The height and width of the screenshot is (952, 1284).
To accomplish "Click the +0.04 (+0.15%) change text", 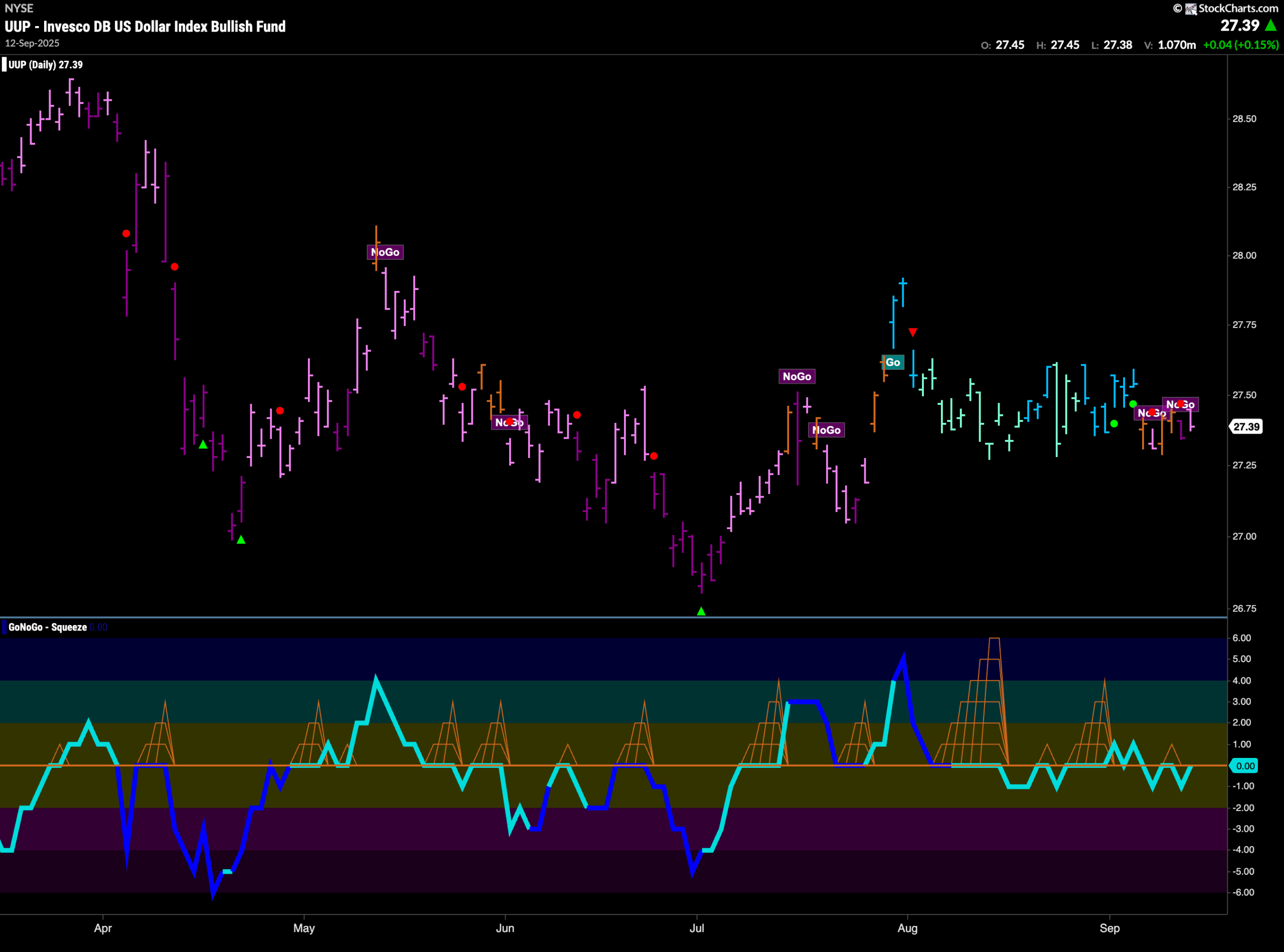I will pos(1241,45).
